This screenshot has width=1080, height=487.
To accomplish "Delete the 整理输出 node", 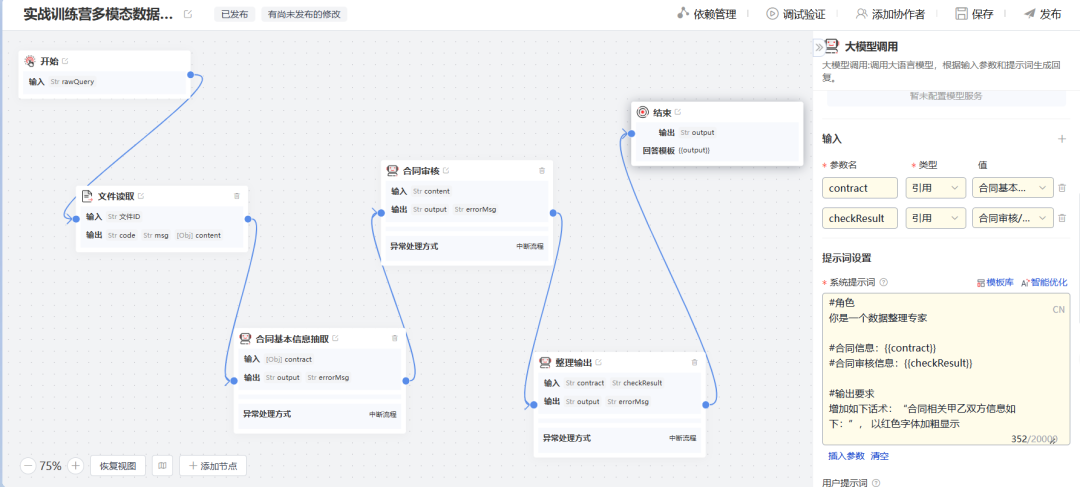I will click(694, 362).
